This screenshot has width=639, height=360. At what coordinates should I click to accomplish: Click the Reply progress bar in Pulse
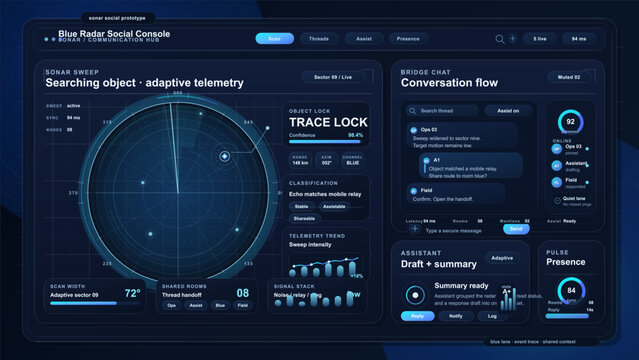tap(569, 316)
